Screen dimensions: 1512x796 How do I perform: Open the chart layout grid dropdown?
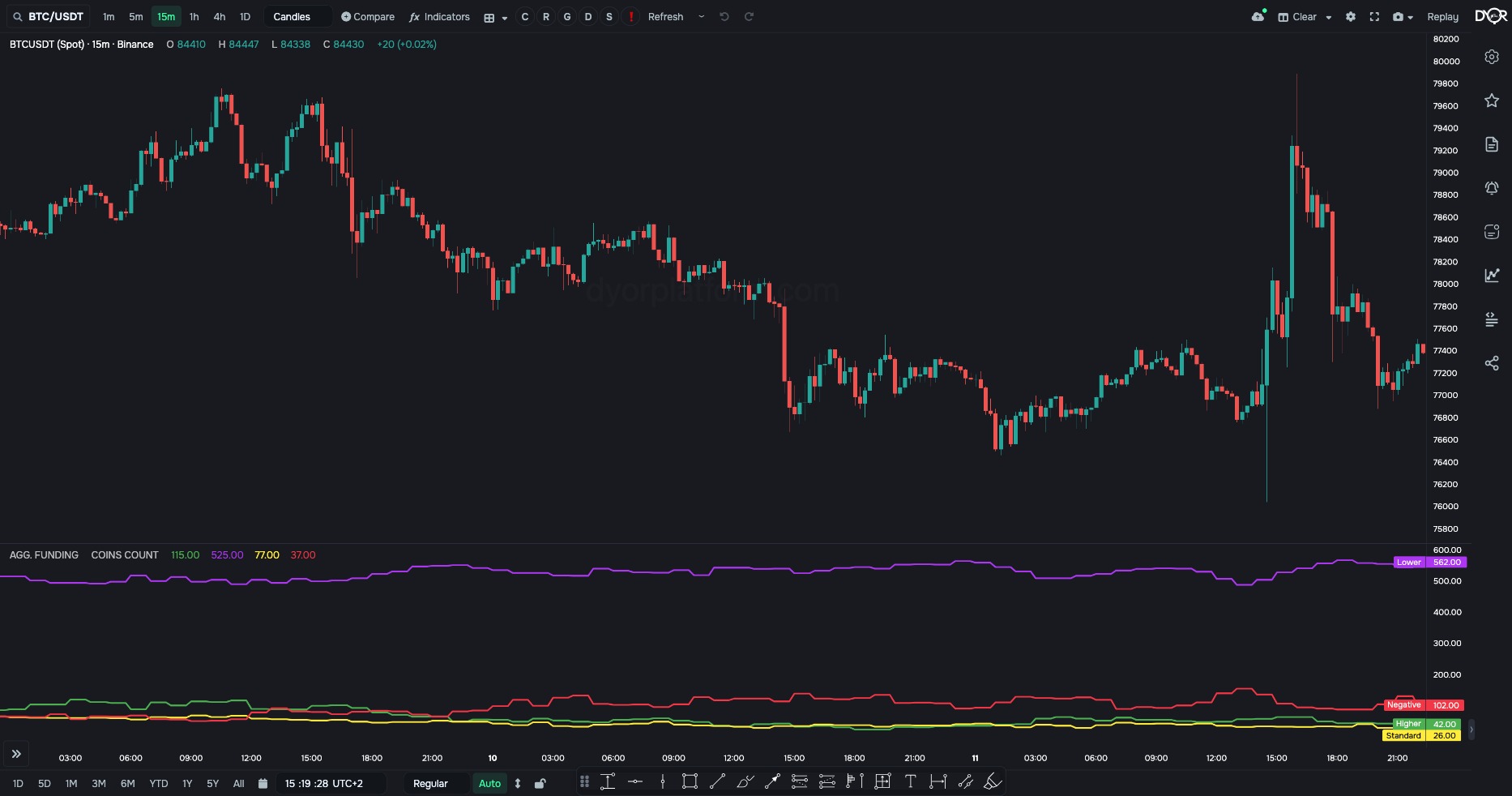[x=495, y=17]
